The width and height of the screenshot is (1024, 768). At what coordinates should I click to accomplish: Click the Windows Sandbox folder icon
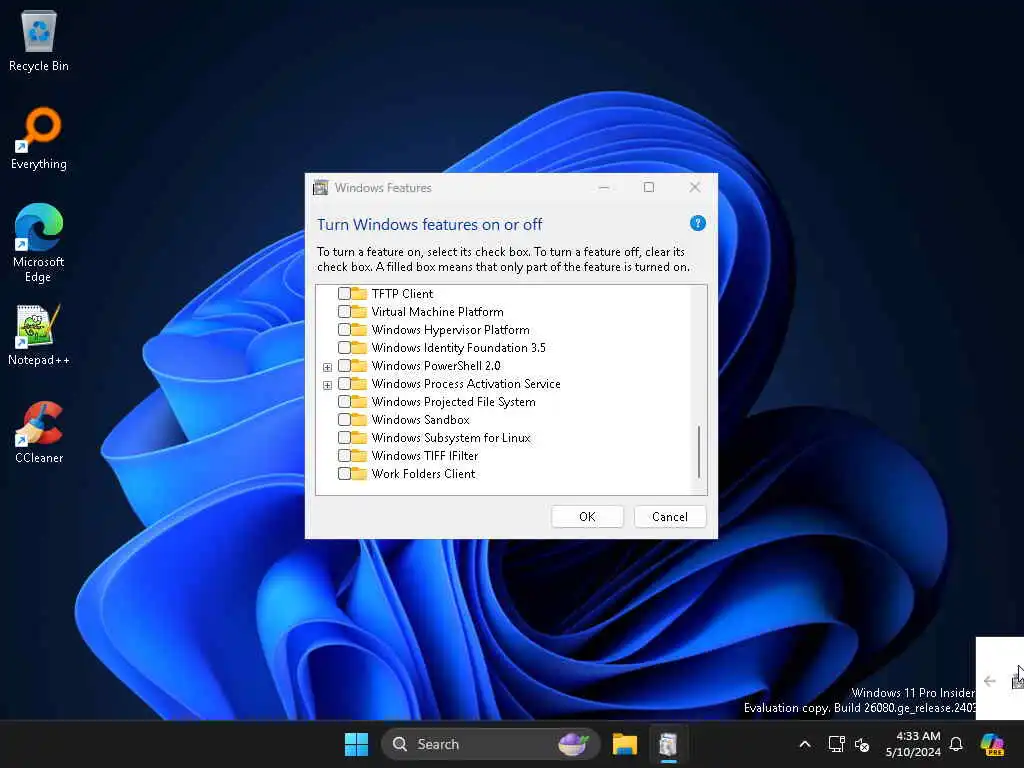(359, 419)
